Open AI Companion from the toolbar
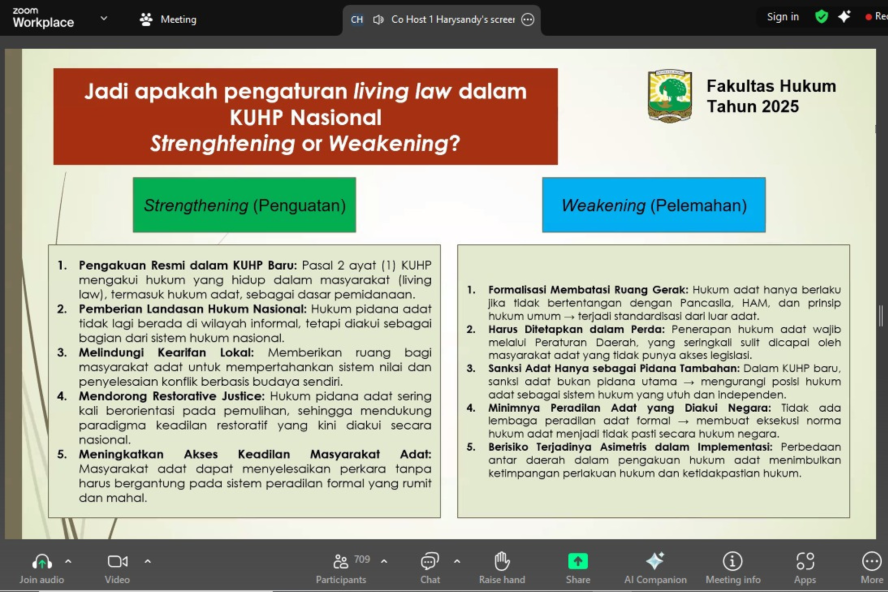888x592 pixels. tap(655, 562)
